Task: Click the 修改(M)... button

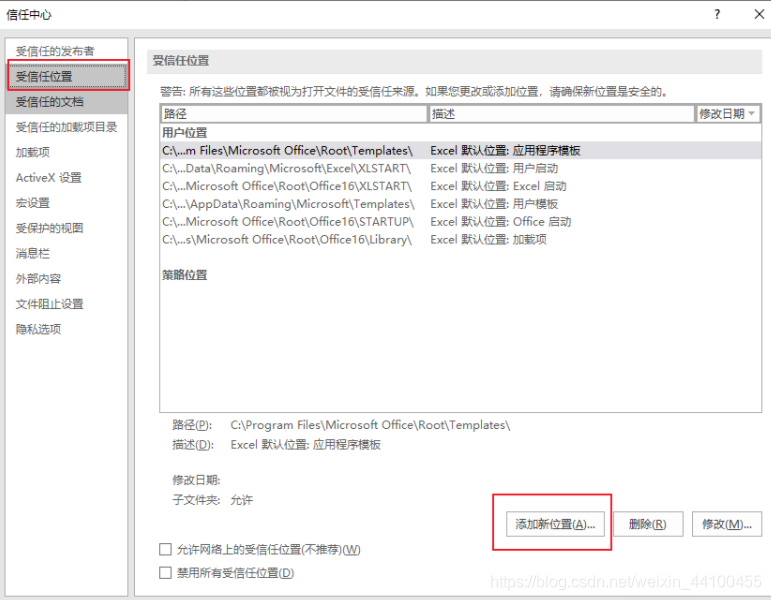Action: tap(727, 524)
